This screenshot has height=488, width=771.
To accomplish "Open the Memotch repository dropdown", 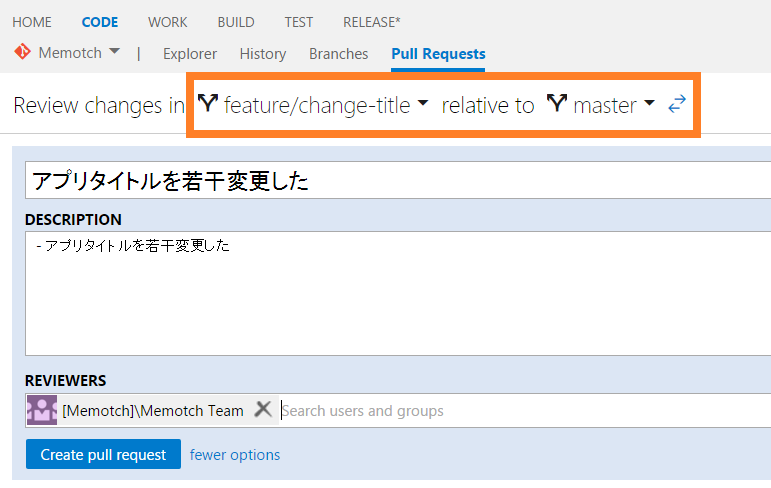I will 114,52.
